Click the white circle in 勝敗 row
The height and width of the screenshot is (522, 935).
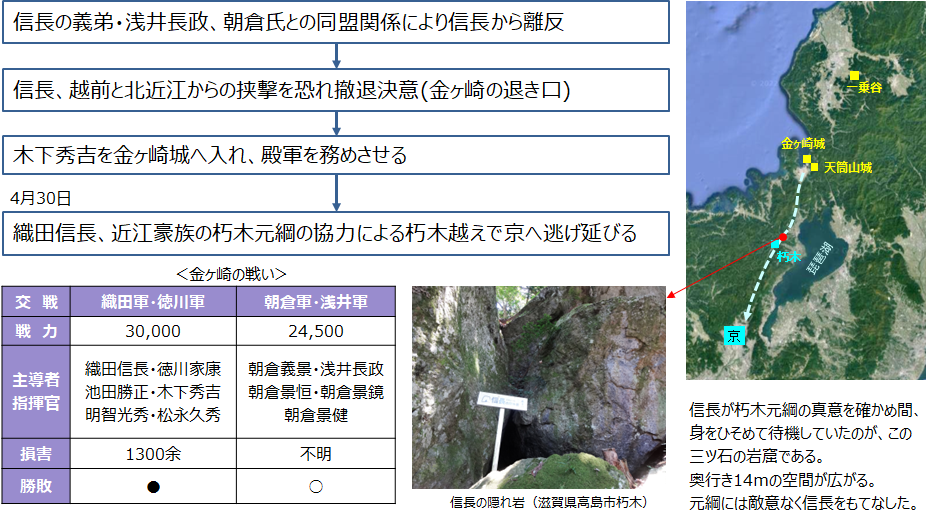coord(316,486)
